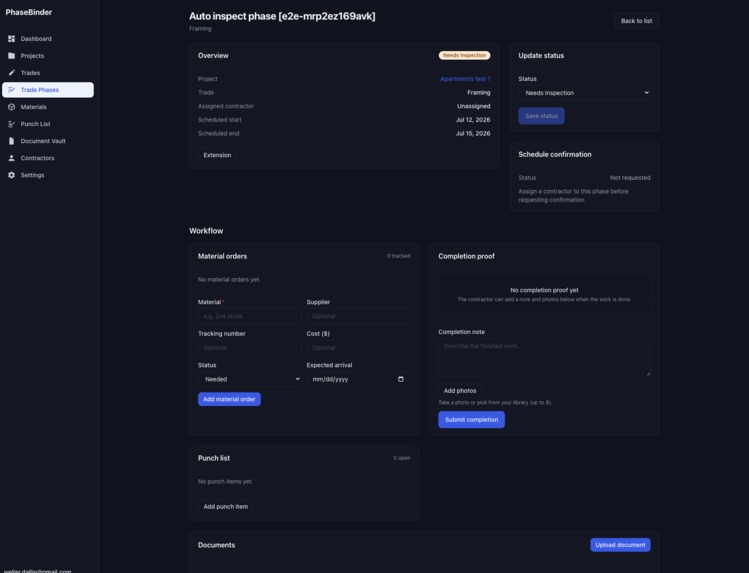Screen dimensions: 749x573
Task: Select Trade Phases in the sidebar
Action: pyautogui.click(x=48, y=90)
